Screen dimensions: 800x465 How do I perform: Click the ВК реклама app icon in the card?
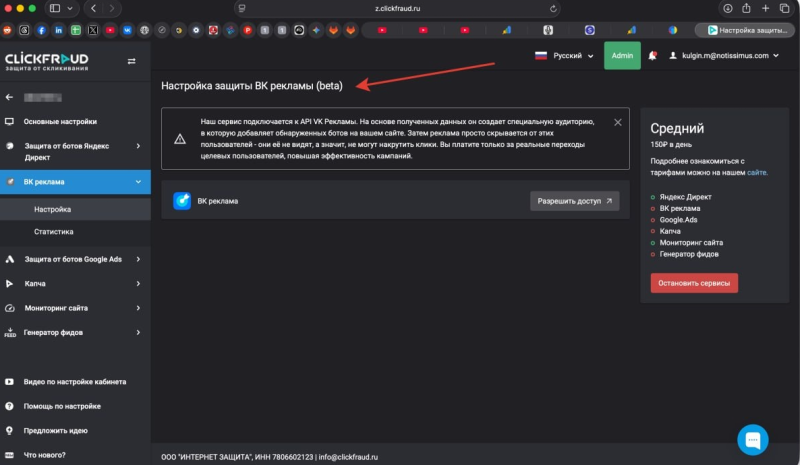(182, 201)
